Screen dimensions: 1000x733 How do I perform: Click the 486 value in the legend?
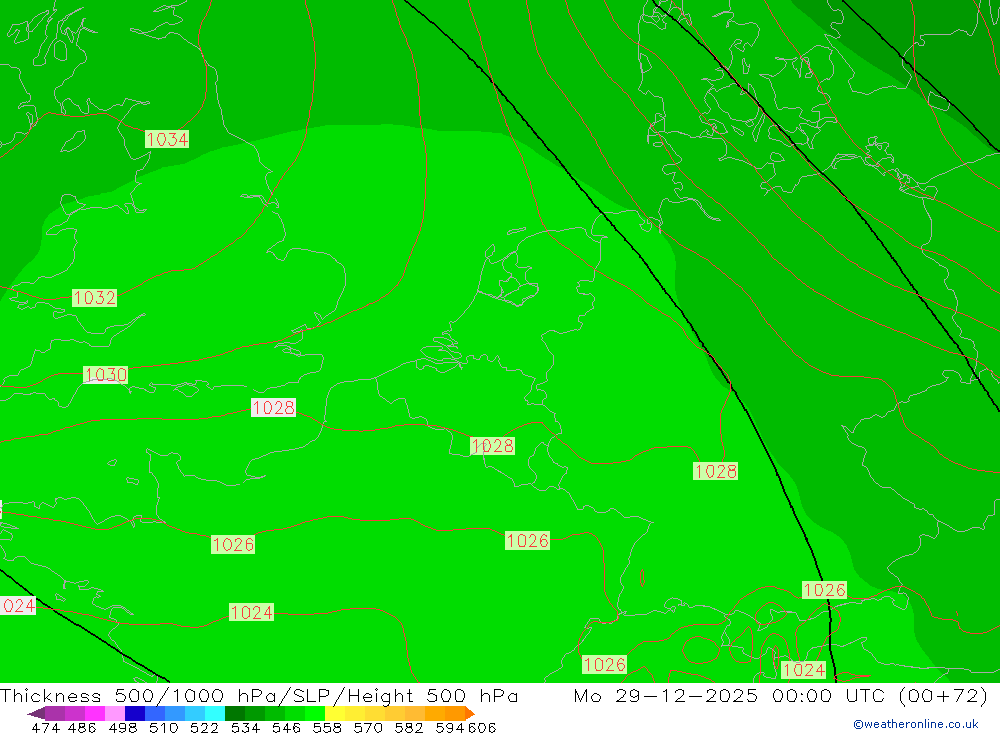[82, 728]
